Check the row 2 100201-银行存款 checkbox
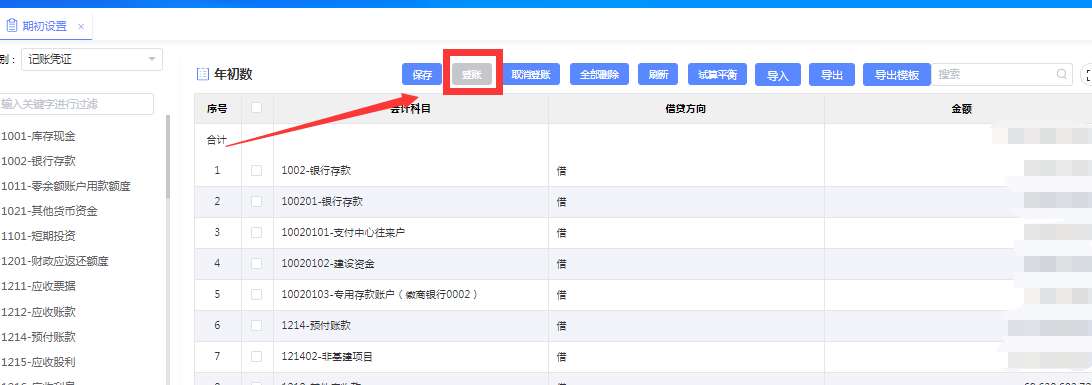Screen dimensions: 1092x385 [x=256, y=201]
